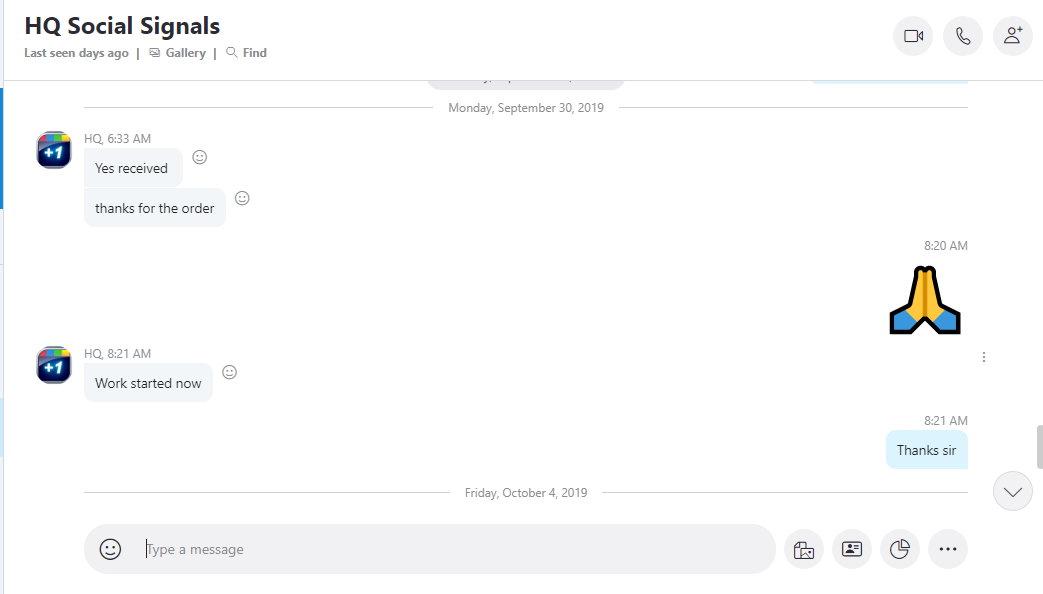Start an audio call via phone icon
This screenshot has height=594, width=1043.
coord(963,36)
